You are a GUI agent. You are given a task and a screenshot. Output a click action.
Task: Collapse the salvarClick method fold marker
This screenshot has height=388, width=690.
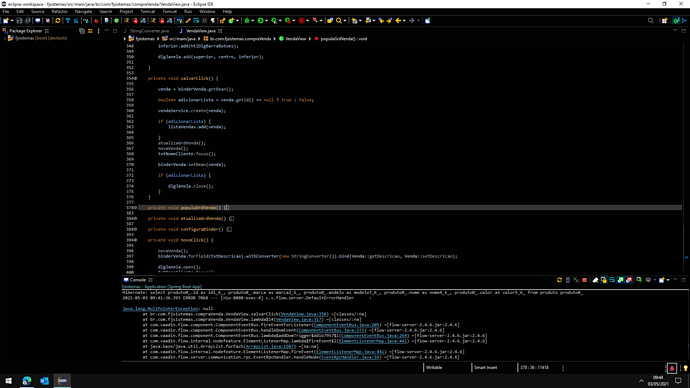coord(136,78)
